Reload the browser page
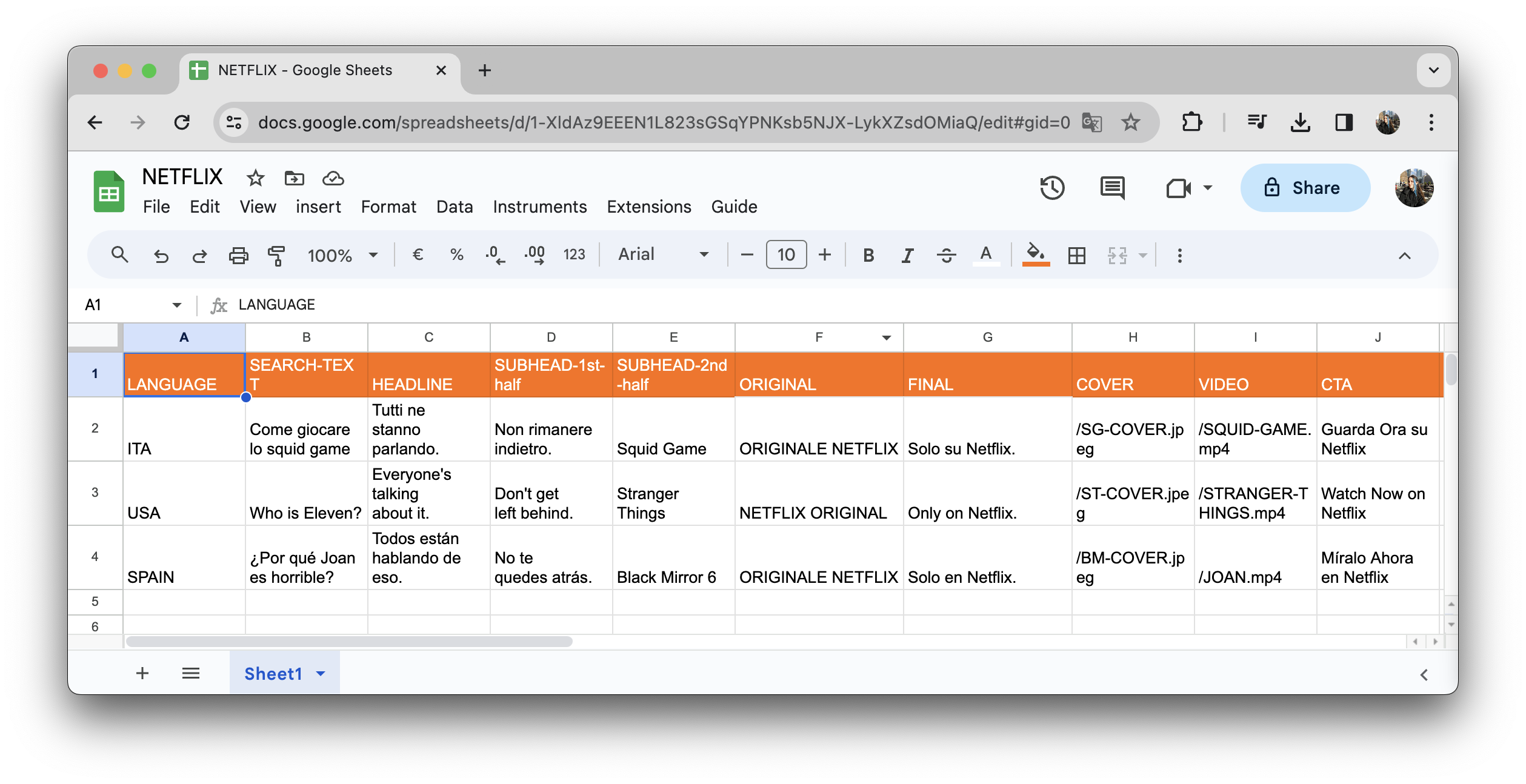This screenshot has height=784, width=1526. 182,123
